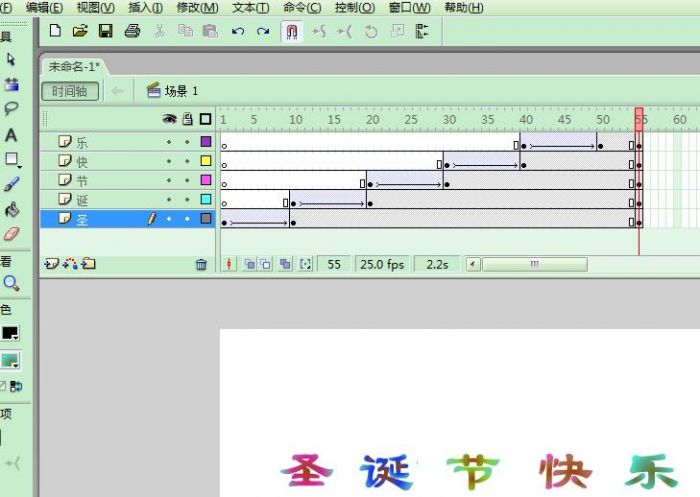
Task: Open the 插入(I) menu
Action: click(146, 8)
